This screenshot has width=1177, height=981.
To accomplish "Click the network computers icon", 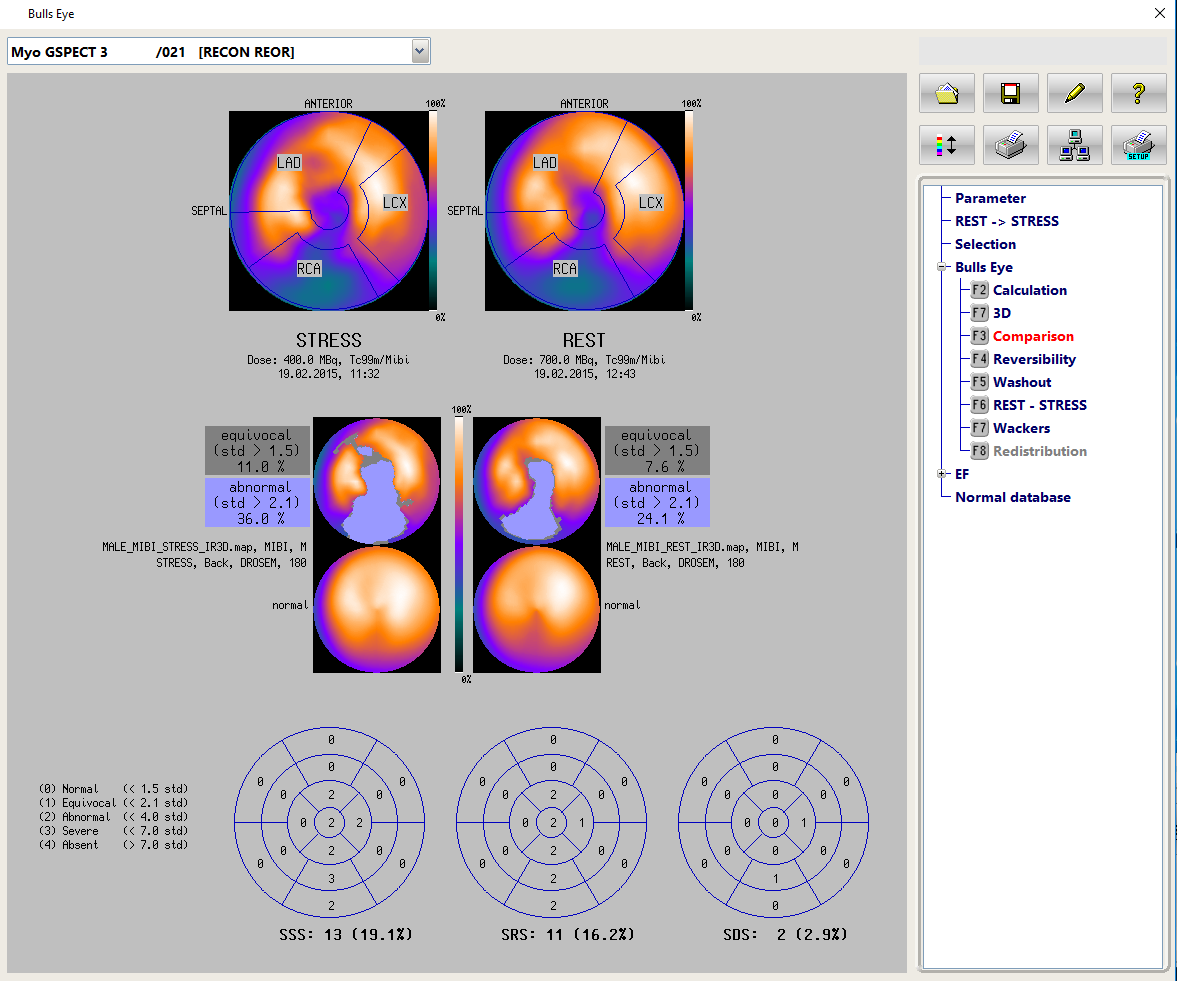I will [x=1075, y=145].
